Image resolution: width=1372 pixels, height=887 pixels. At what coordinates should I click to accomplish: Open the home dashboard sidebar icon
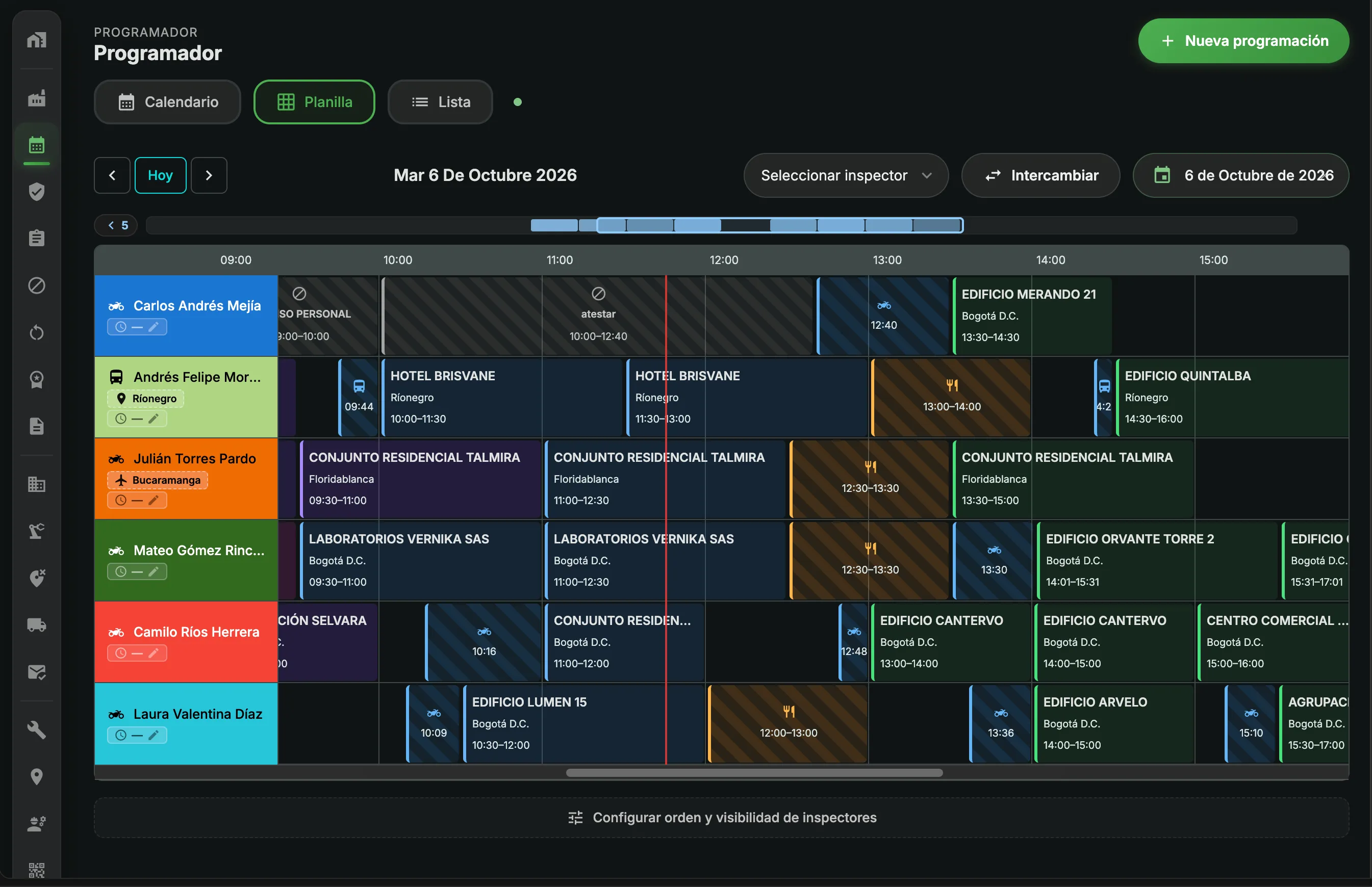36,40
